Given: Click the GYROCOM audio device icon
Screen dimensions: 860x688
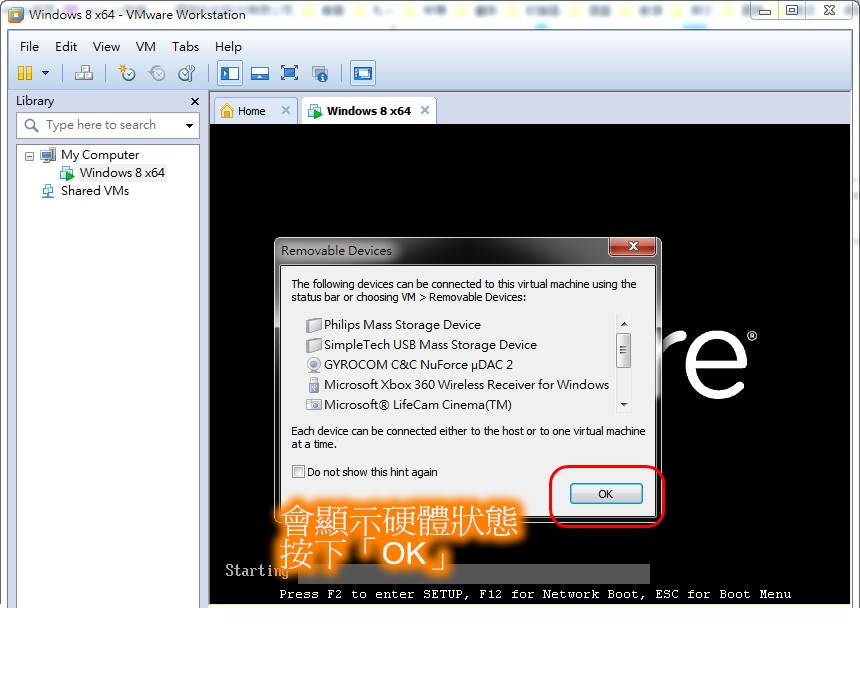Looking at the screenshot, I should 313,365.
